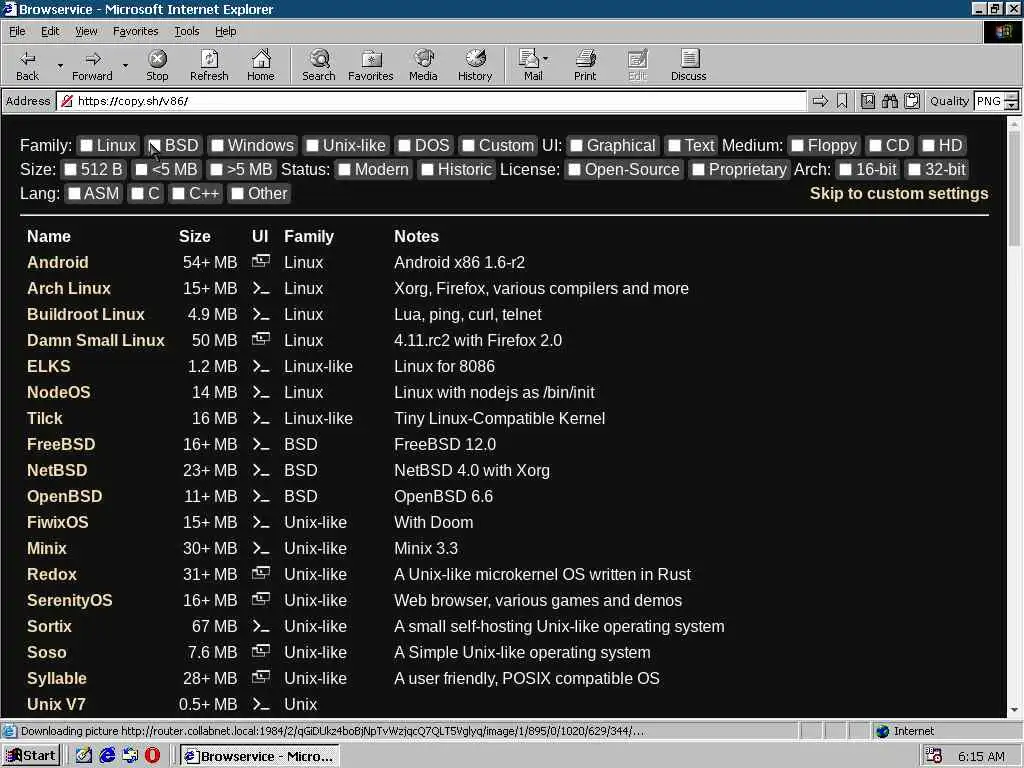Click the graphical UI icon in Android row

click(261, 262)
